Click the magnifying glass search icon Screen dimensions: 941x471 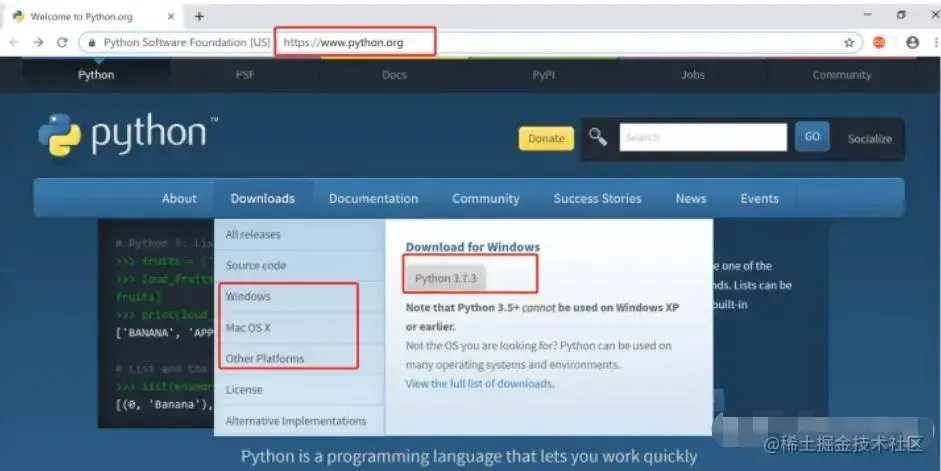(x=598, y=137)
